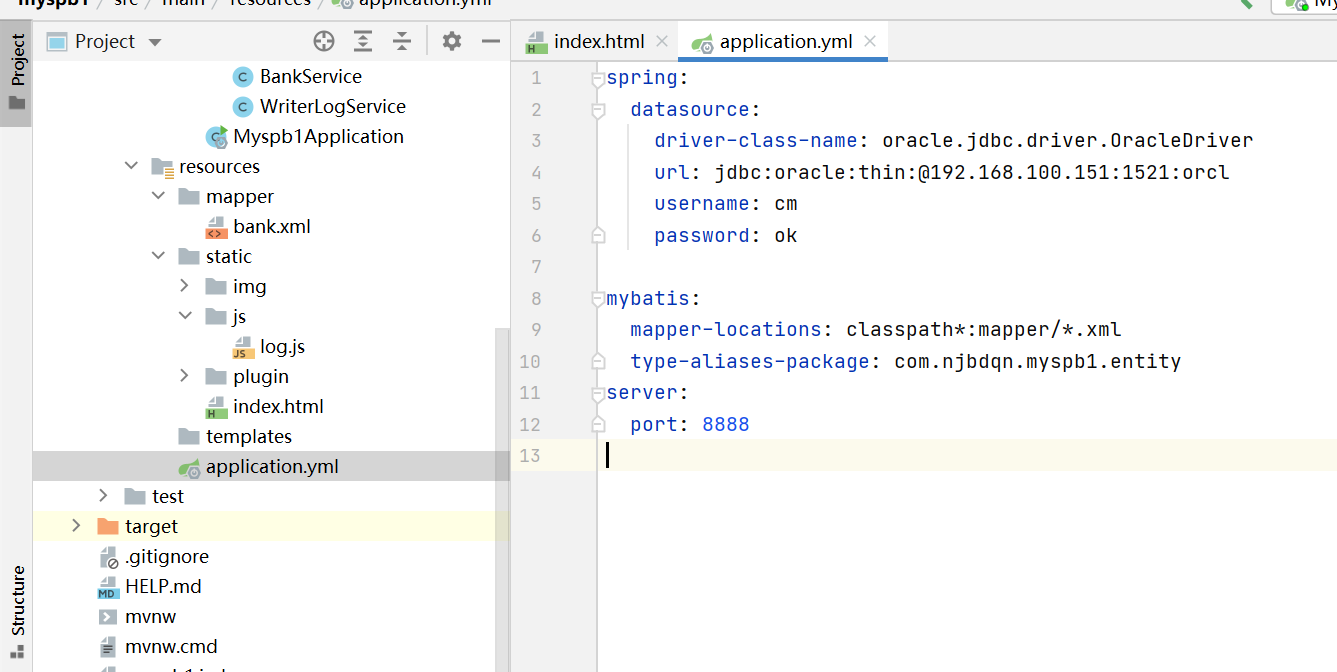Collapse the js folder
Screen dimensions: 1337x672
coord(184,316)
